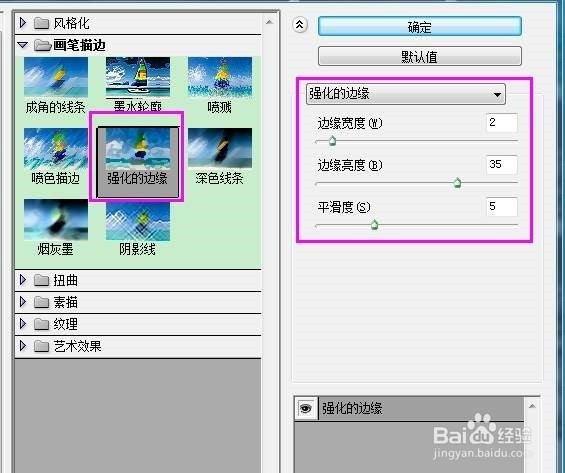The height and width of the screenshot is (473, 565).
Task: Click the 风格化 folder label
Action: click(71, 23)
